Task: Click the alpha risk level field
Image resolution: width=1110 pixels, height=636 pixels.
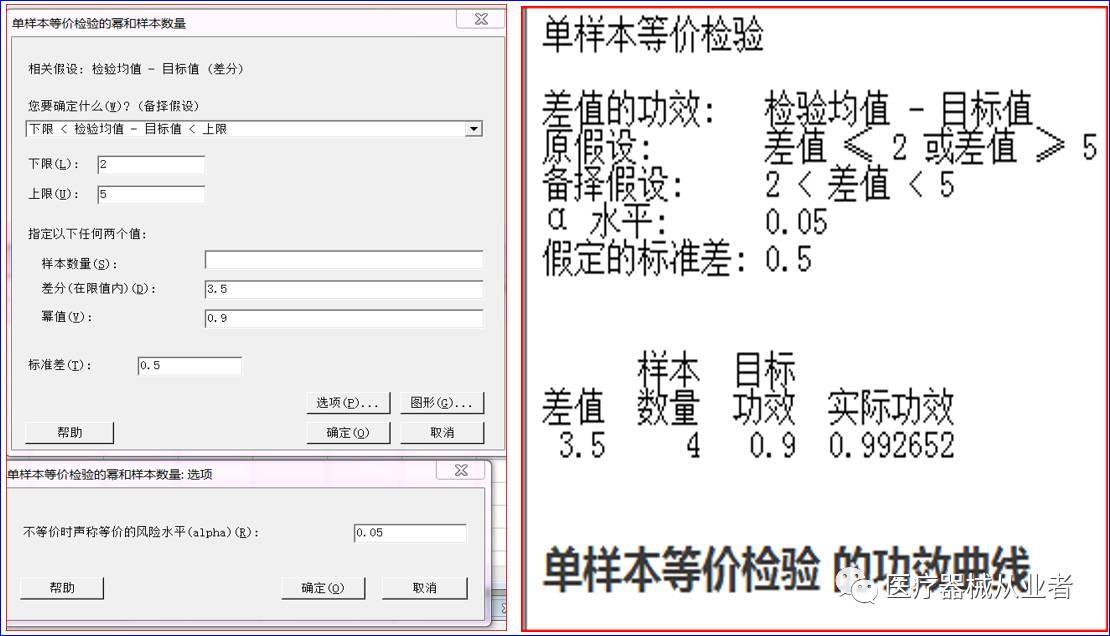Action: 410,533
